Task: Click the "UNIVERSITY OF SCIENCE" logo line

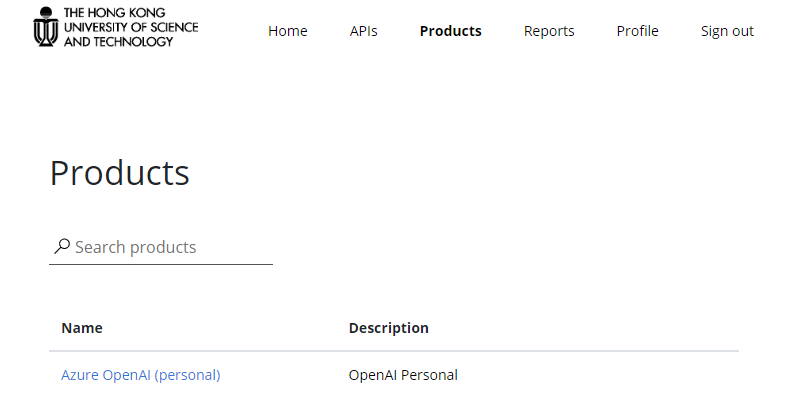Action: [131, 27]
